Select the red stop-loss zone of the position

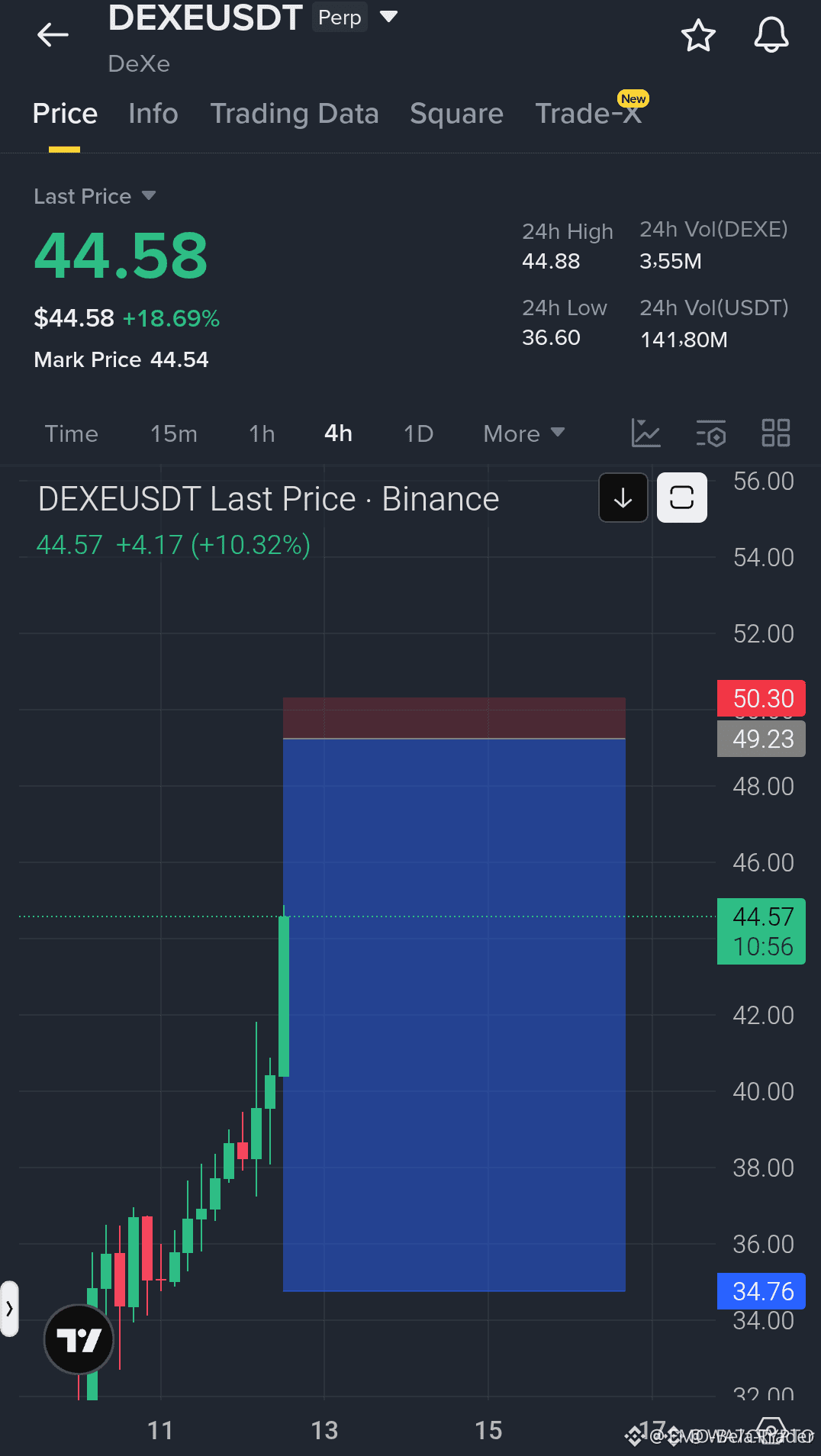pos(454,717)
